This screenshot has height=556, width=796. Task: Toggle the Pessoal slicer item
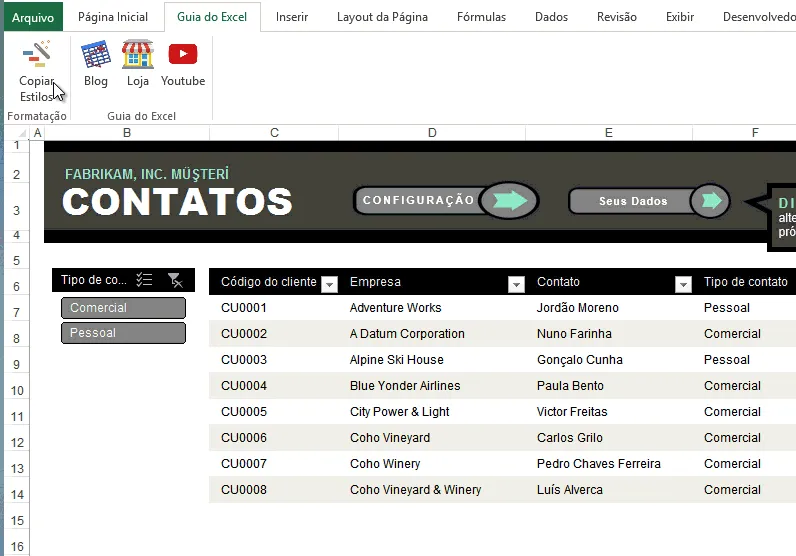[123, 333]
